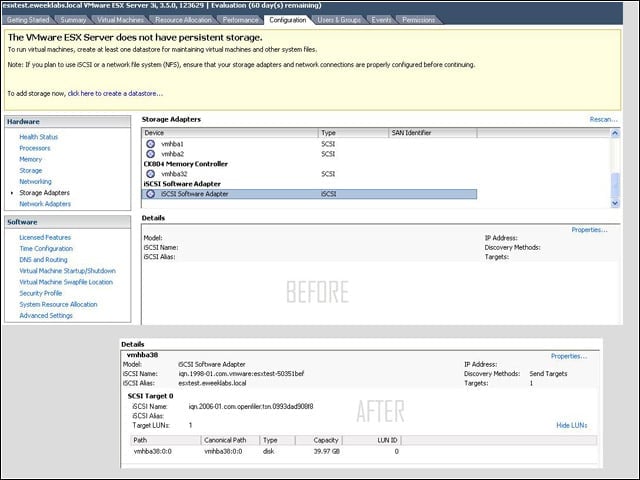Open the Users & Groups tab
The height and width of the screenshot is (480, 640).
[339, 20]
